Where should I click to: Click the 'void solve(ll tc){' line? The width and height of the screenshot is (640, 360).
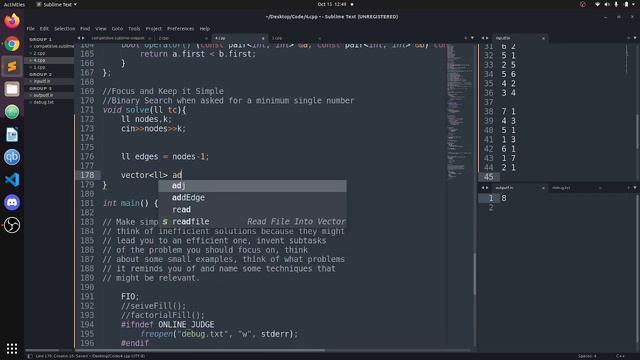[x=144, y=110]
